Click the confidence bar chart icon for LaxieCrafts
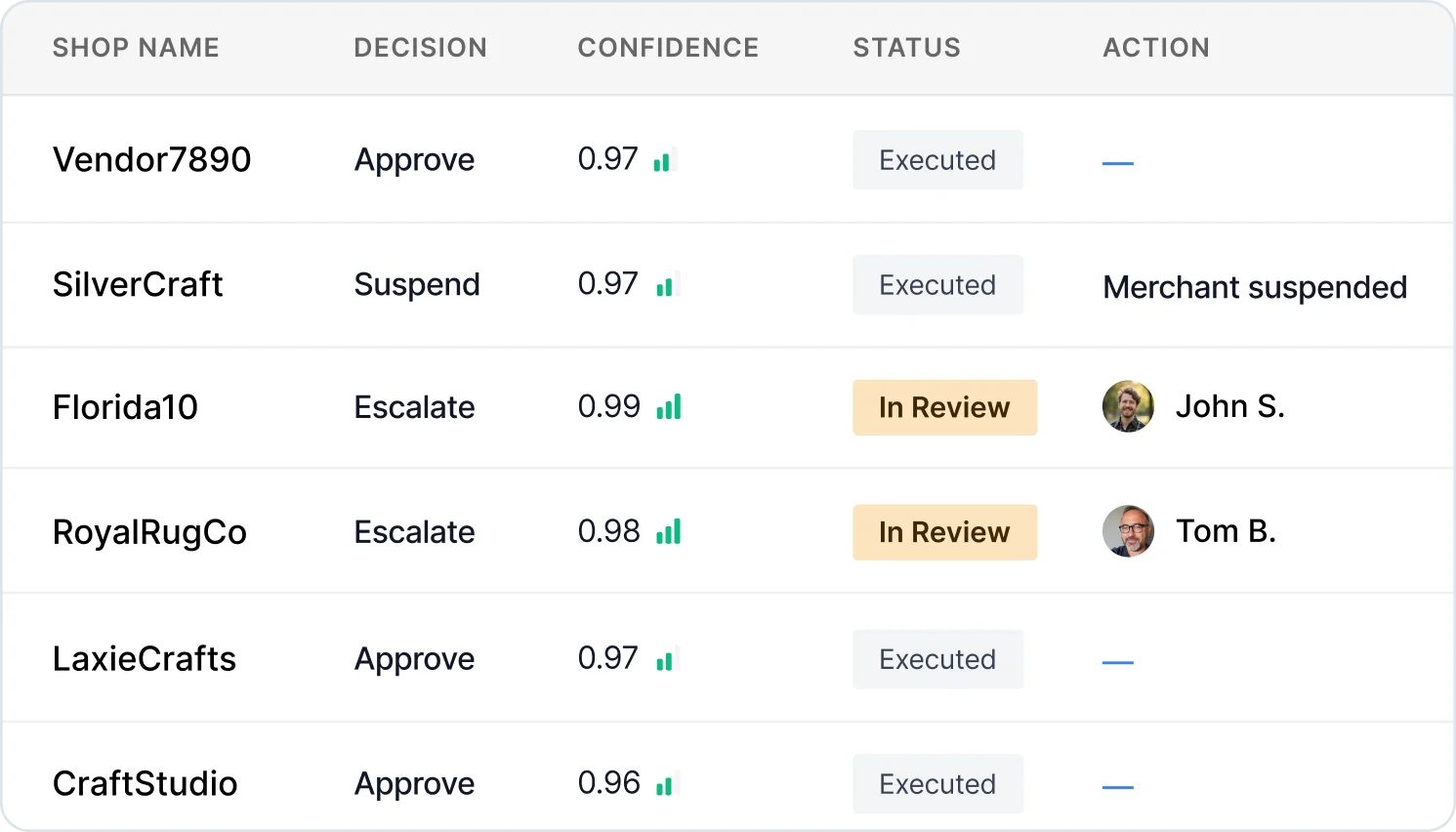This screenshot has width=1456, height=832. click(x=665, y=658)
